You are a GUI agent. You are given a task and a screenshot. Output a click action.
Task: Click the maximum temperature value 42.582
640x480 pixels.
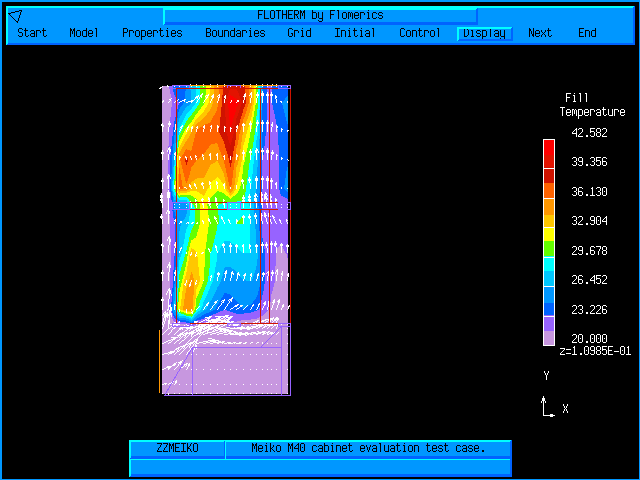pos(589,133)
